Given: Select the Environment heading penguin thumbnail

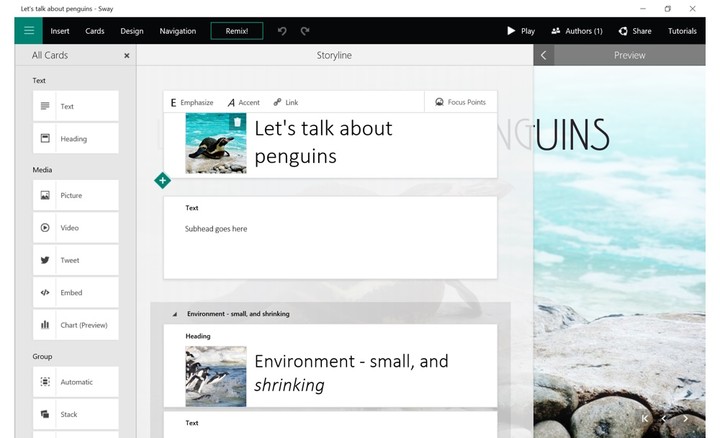Looking at the screenshot, I should [216, 376].
